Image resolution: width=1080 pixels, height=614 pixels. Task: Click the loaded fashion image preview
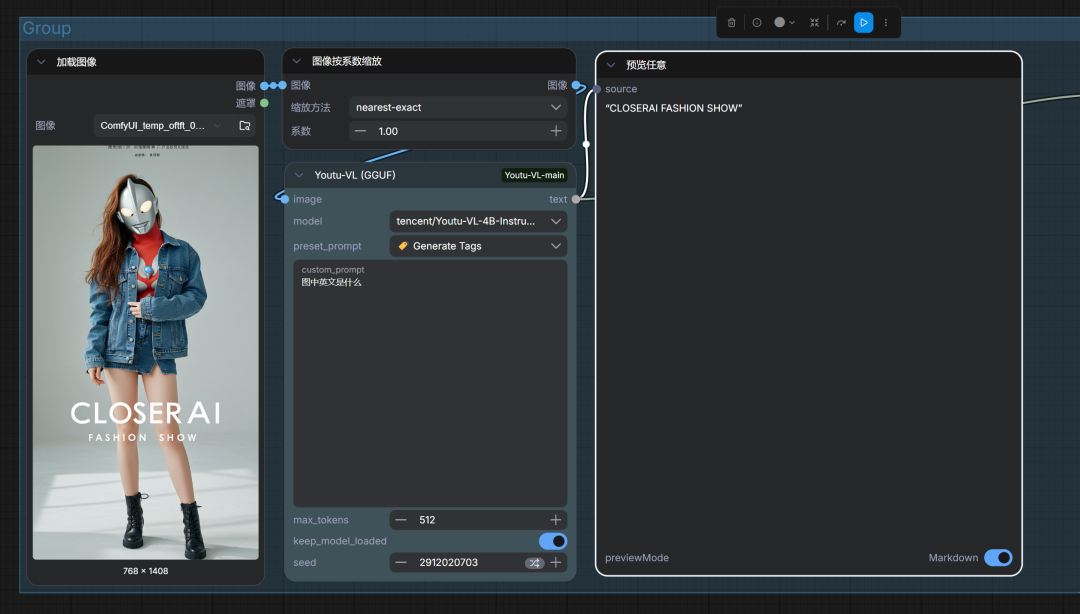coord(146,352)
